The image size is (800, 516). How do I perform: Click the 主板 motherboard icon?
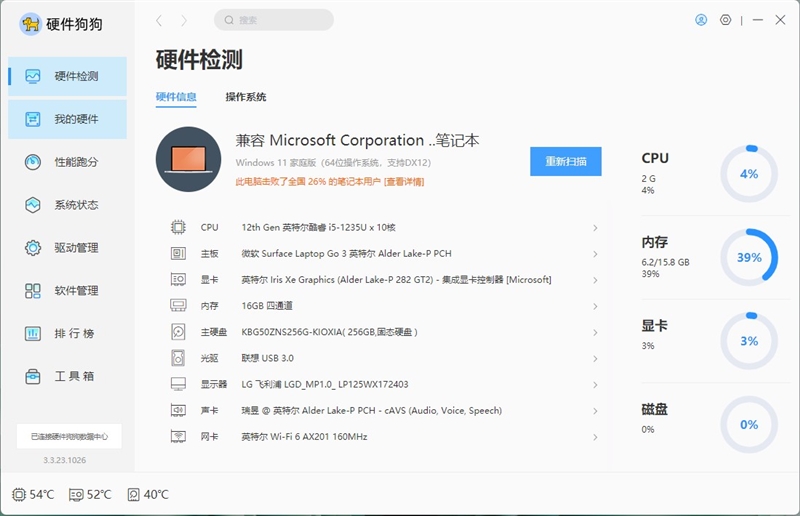(178, 253)
